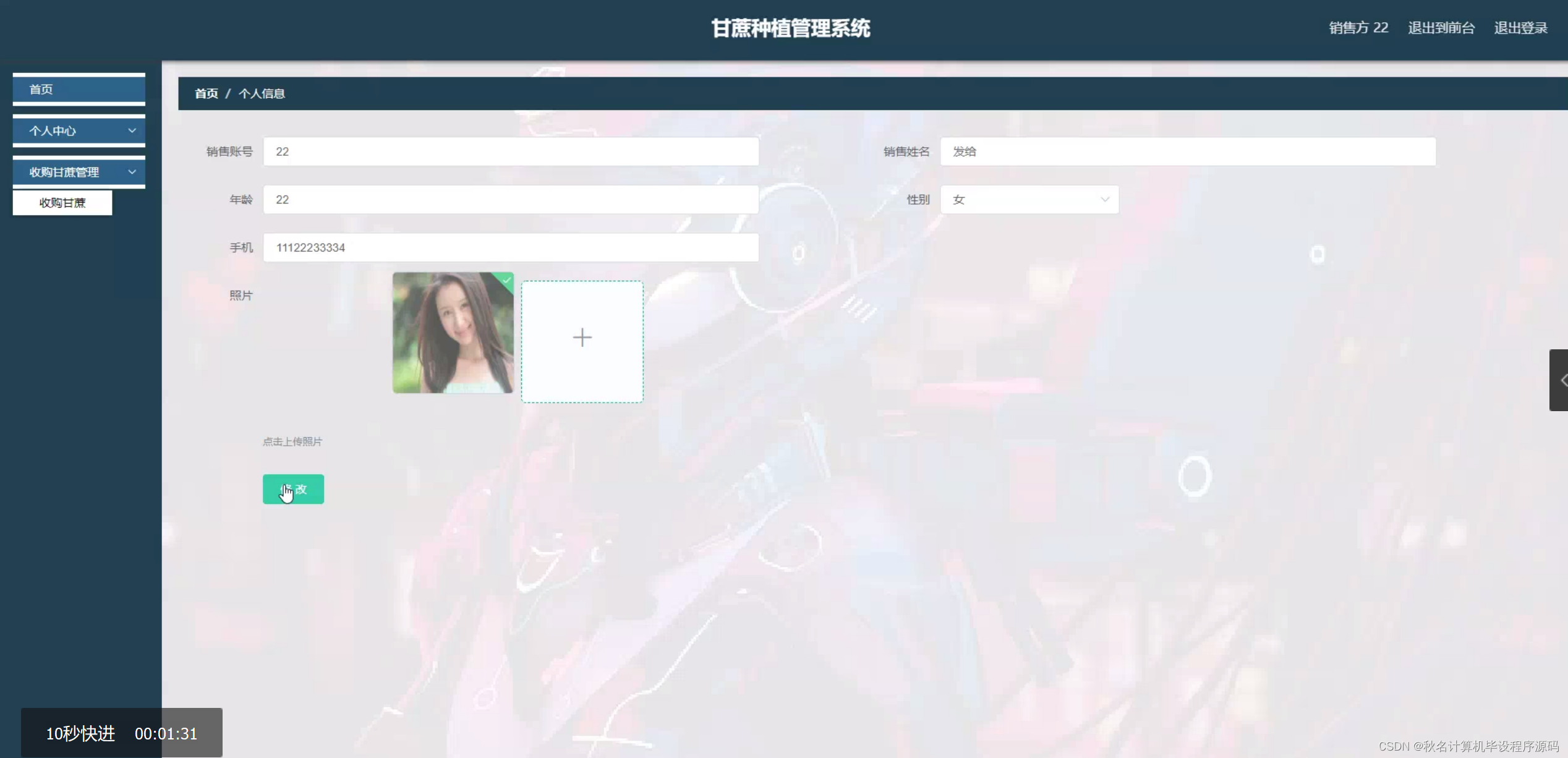Click the chevron beside 个人中心

(132, 130)
